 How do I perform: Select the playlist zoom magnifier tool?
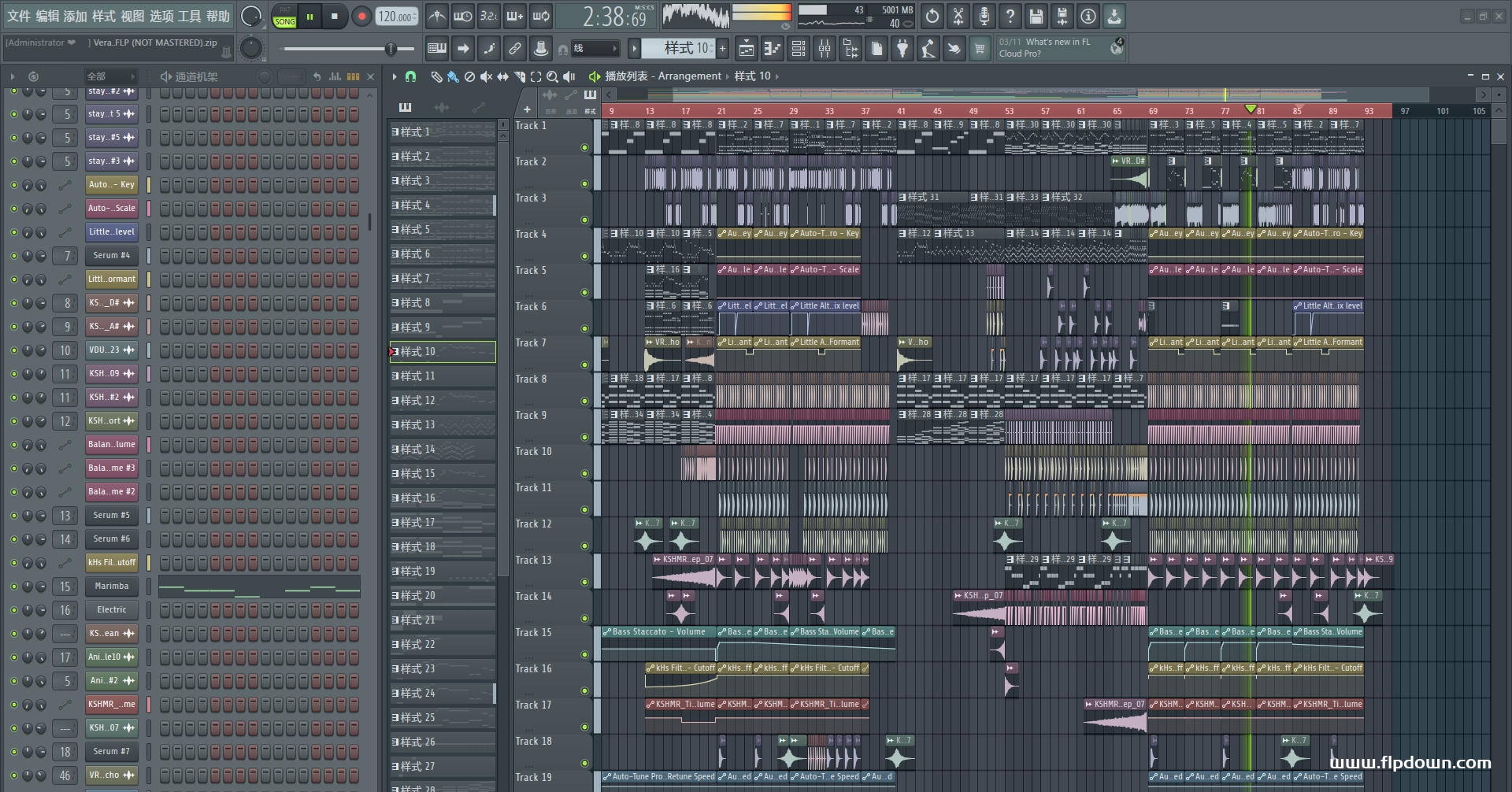pyautogui.click(x=552, y=76)
